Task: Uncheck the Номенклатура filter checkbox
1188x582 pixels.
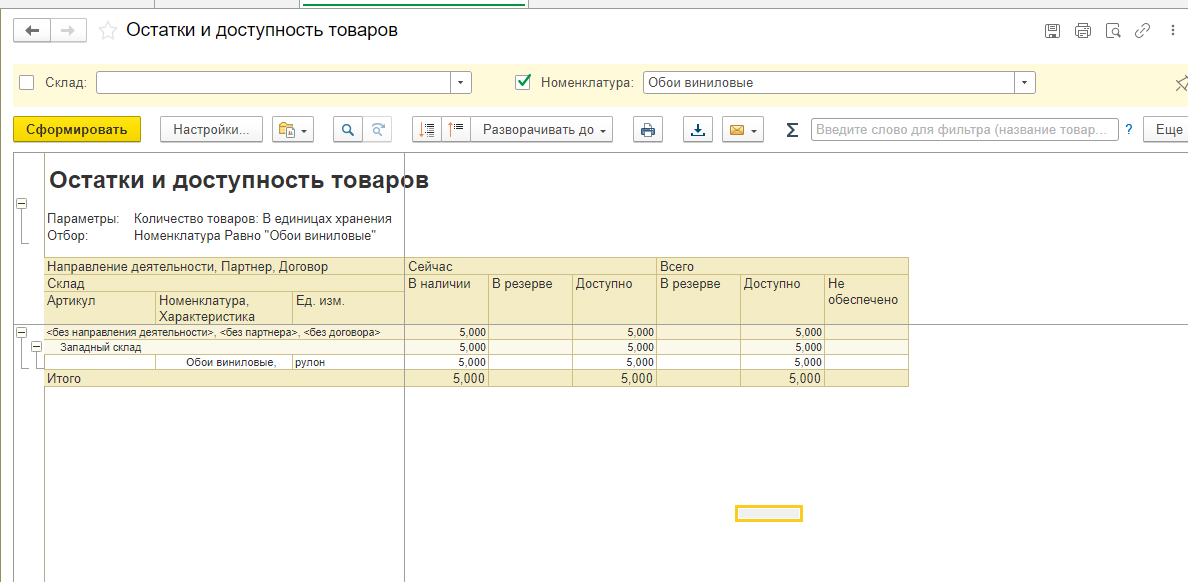Action: [522, 83]
